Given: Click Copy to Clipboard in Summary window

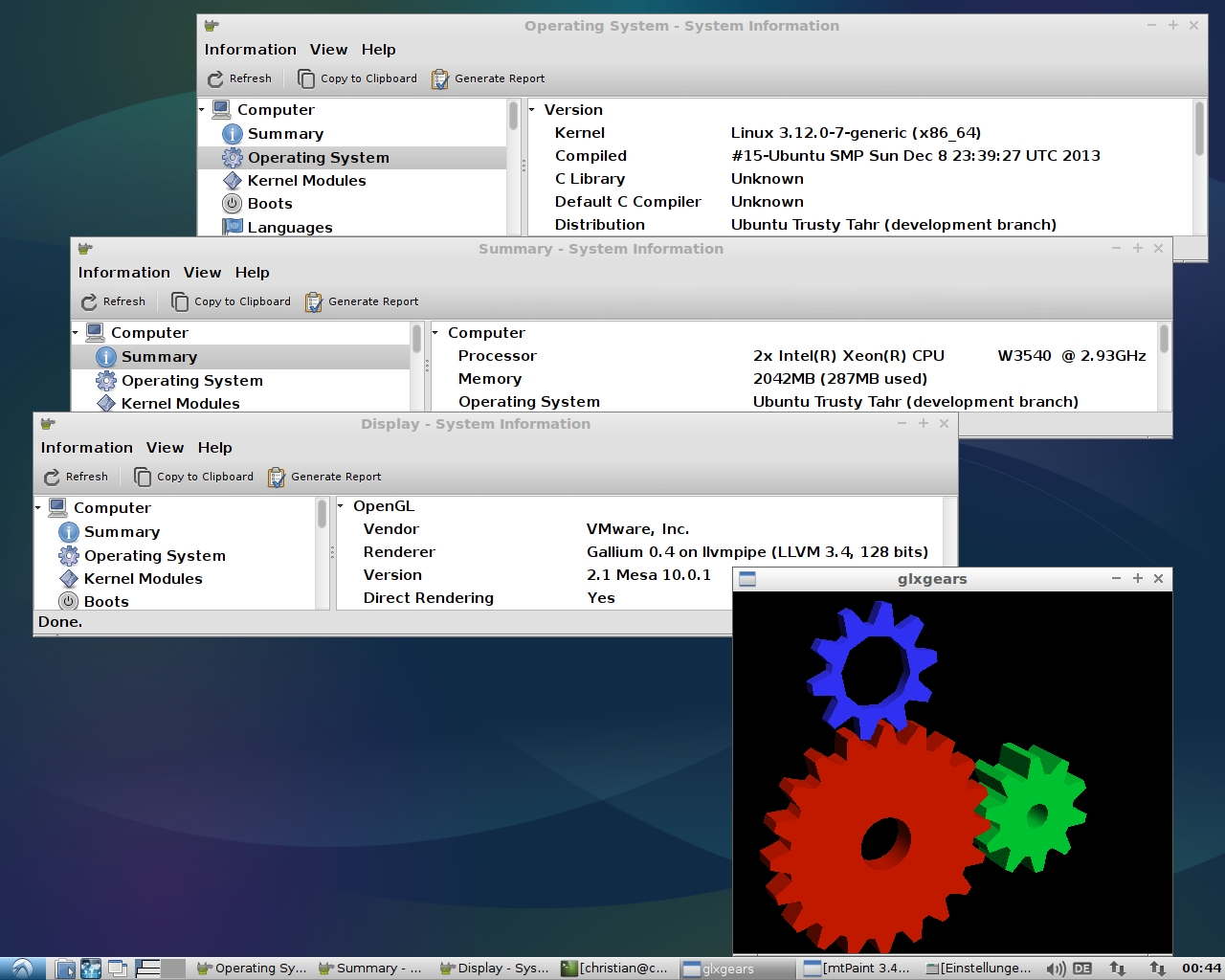Looking at the screenshot, I should [x=231, y=301].
